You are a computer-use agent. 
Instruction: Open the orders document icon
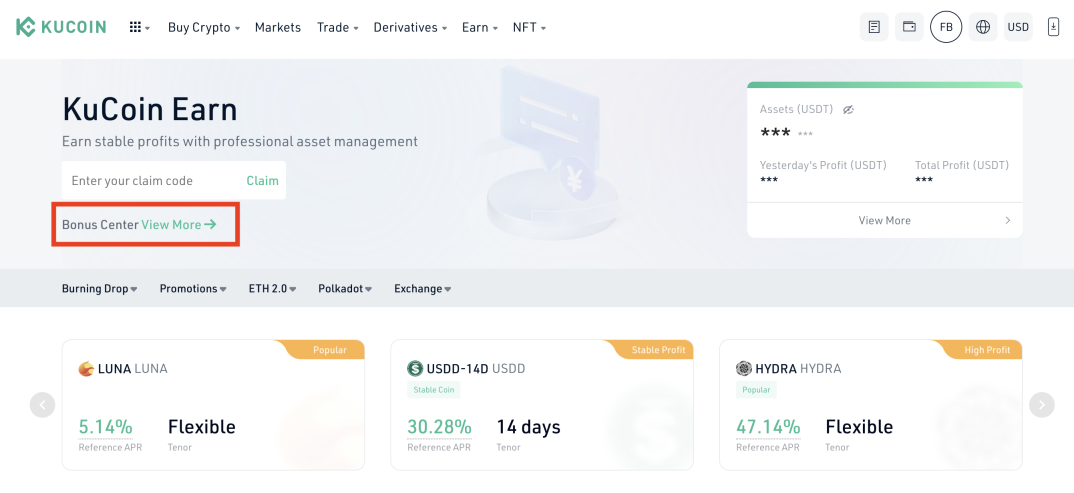[874, 27]
